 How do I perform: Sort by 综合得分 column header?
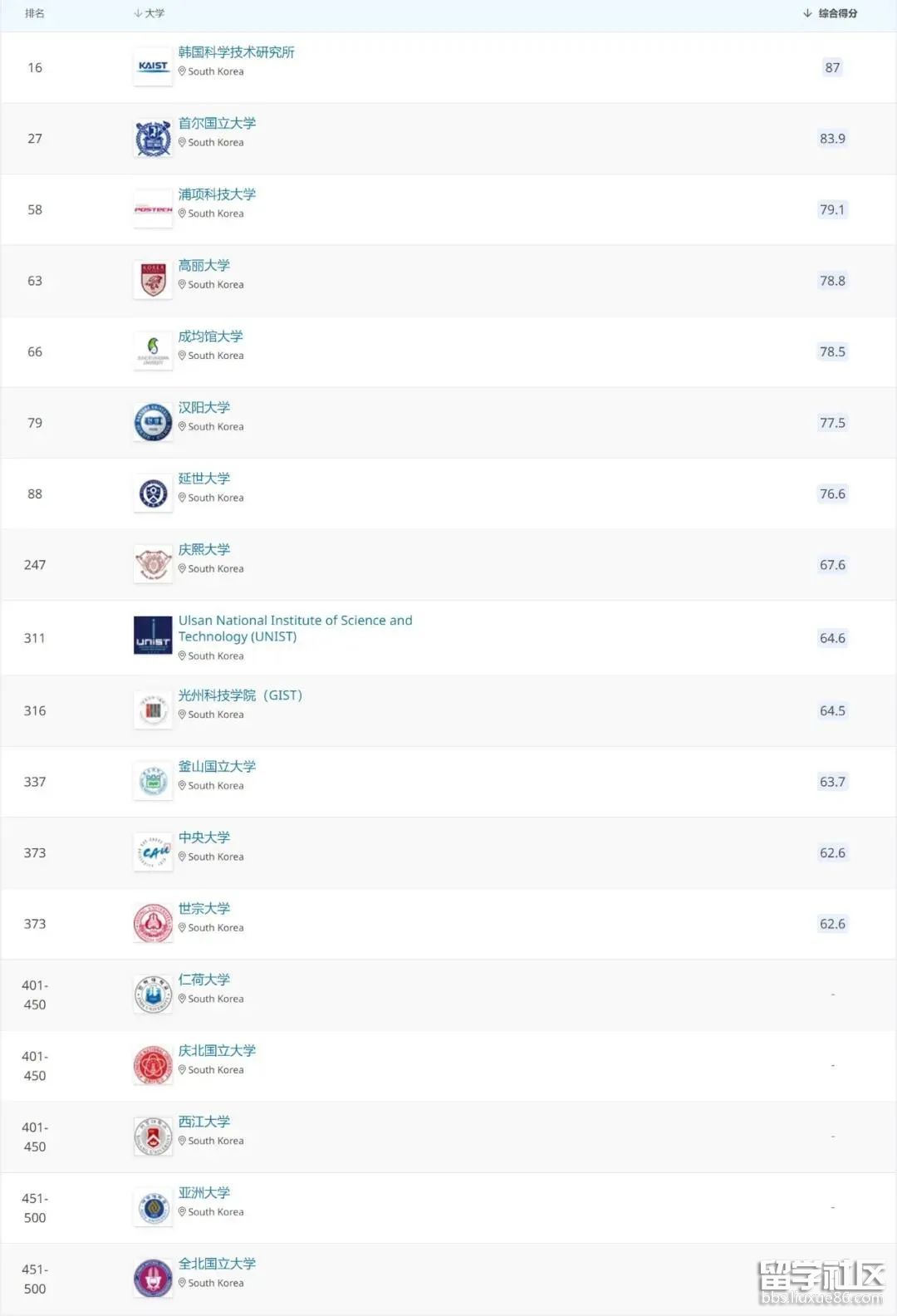[830, 13]
